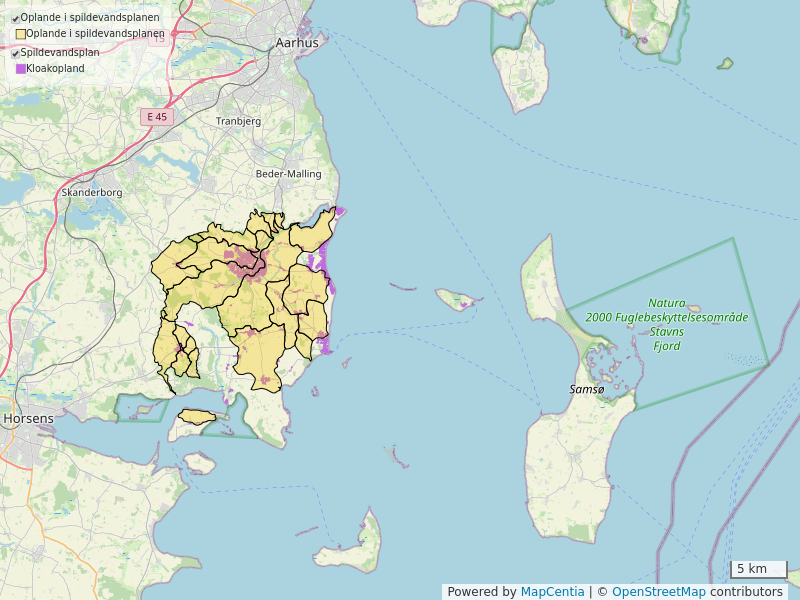Click the Natura 2000 Stavns Fjord label

click(x=667, y=324)
